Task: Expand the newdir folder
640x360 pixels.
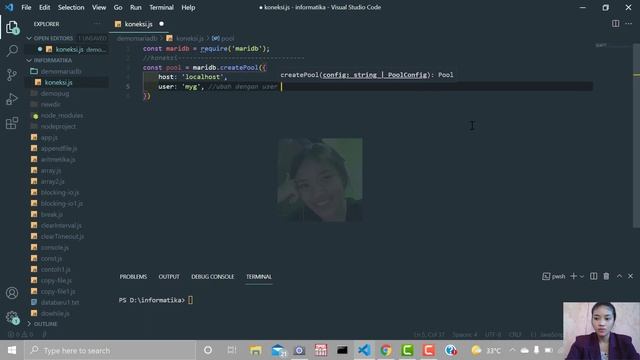Action: click(51, 104)
